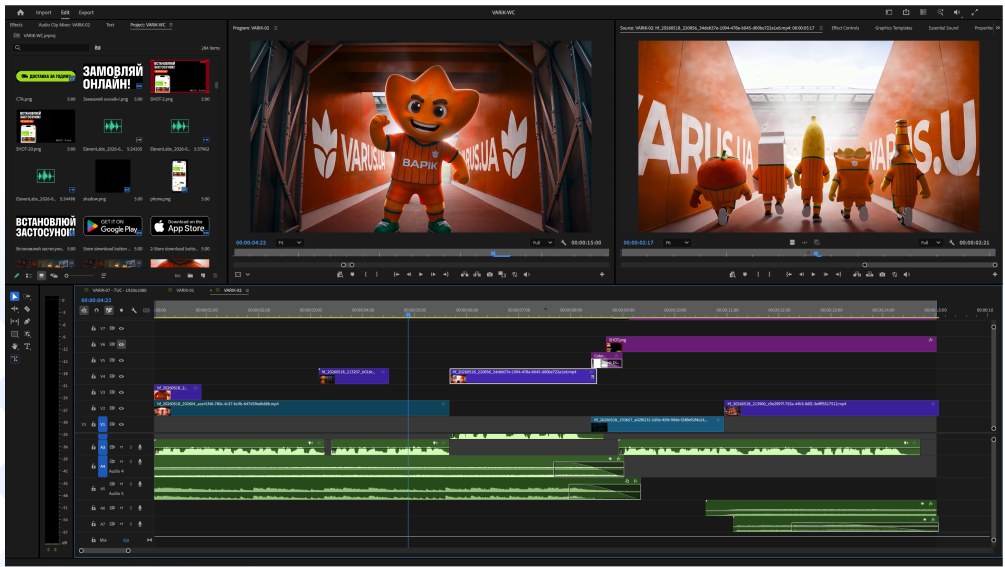Click the Source monitor timecode 00:00:02:17
Viewport: 1005px width, 567px height.
click(638, 243)
